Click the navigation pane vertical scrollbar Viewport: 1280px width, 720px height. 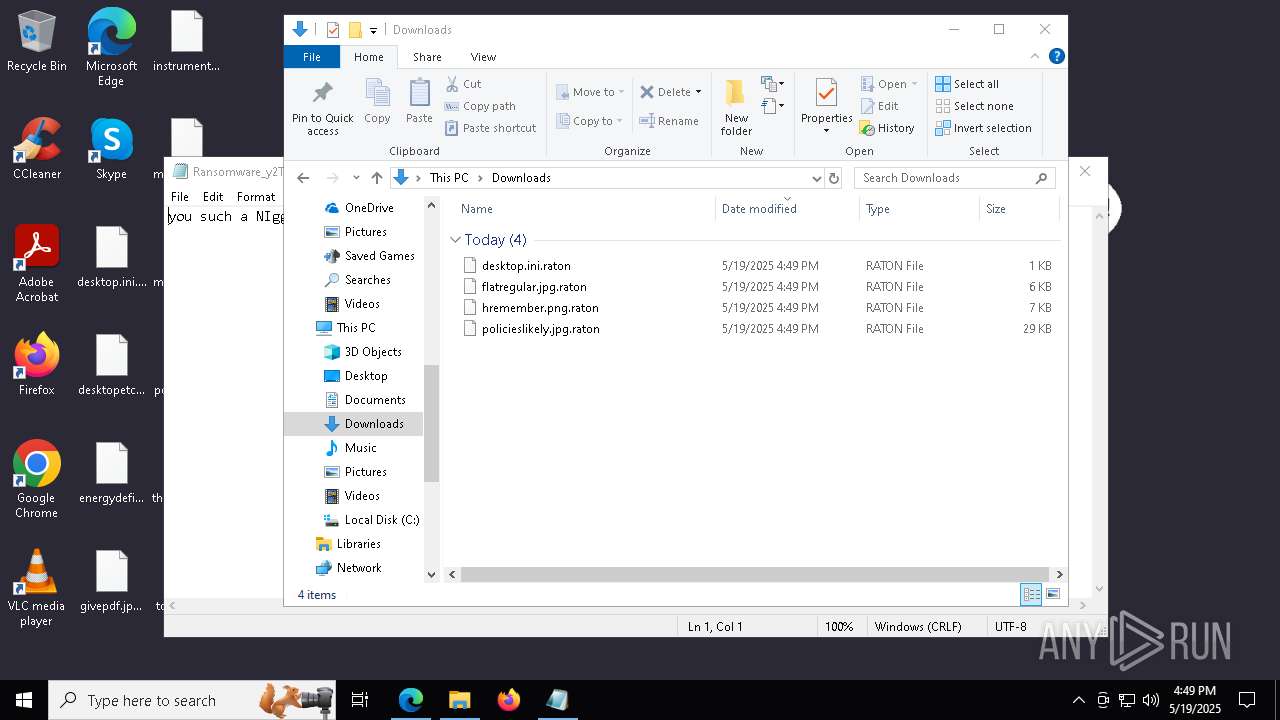tap(432, 423)
